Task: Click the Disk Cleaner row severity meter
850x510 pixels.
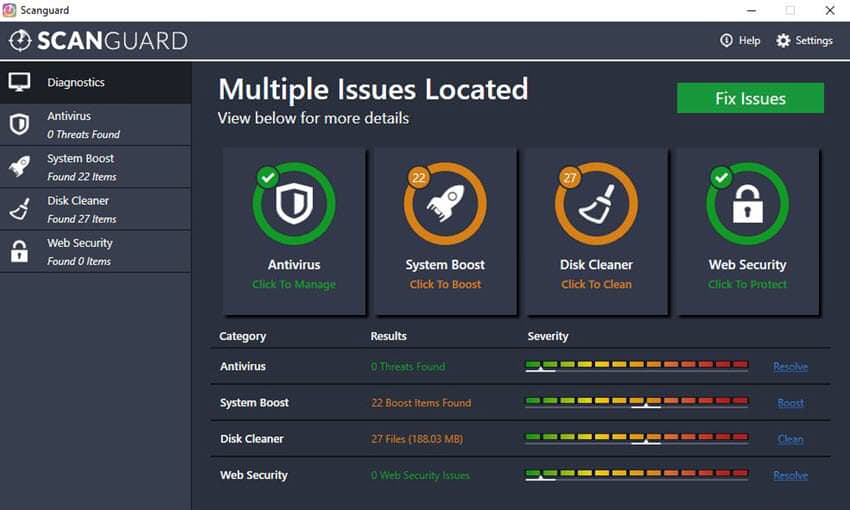Action: tap(636, 438)
